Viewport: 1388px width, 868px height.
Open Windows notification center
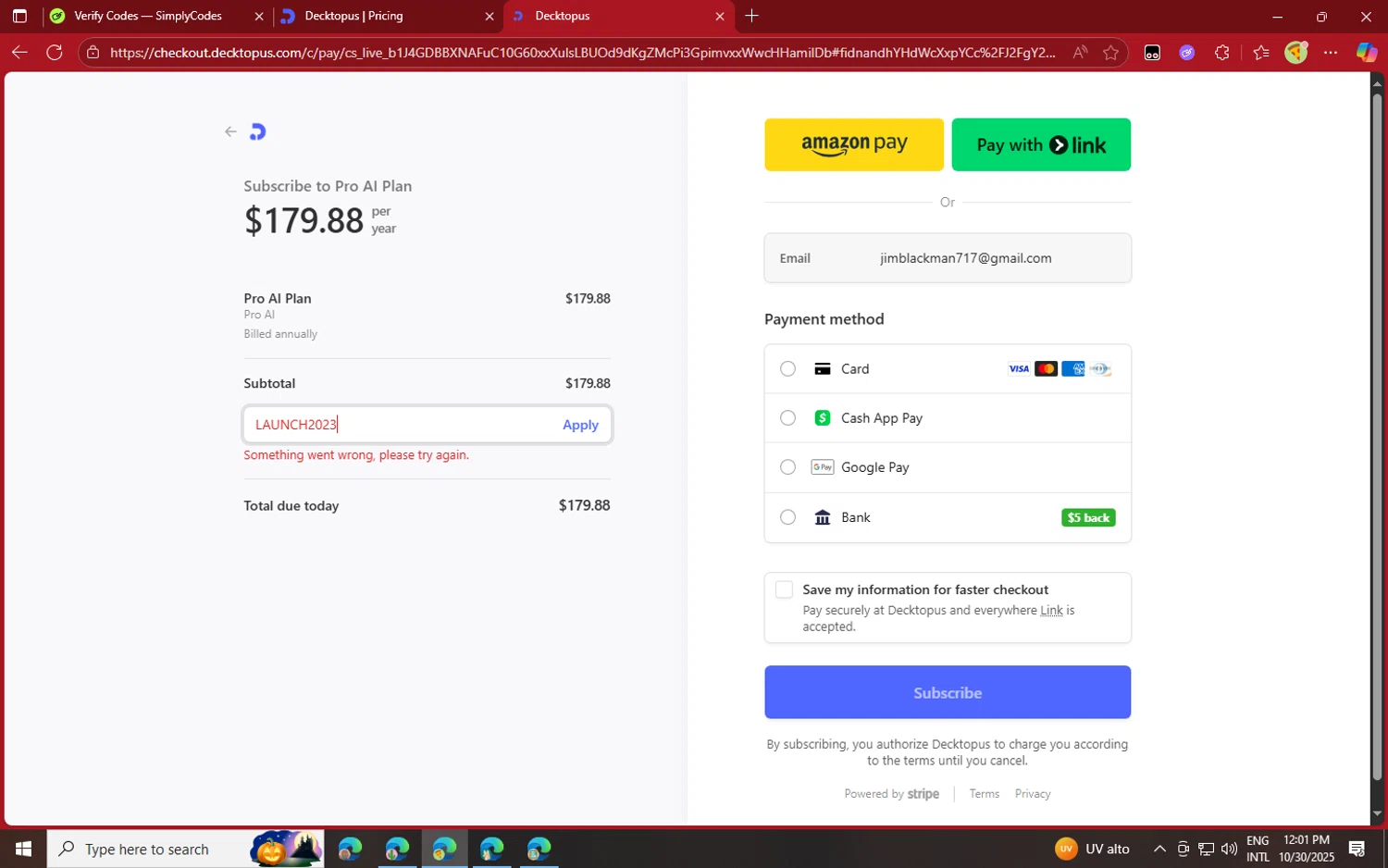pos(1357,849)
